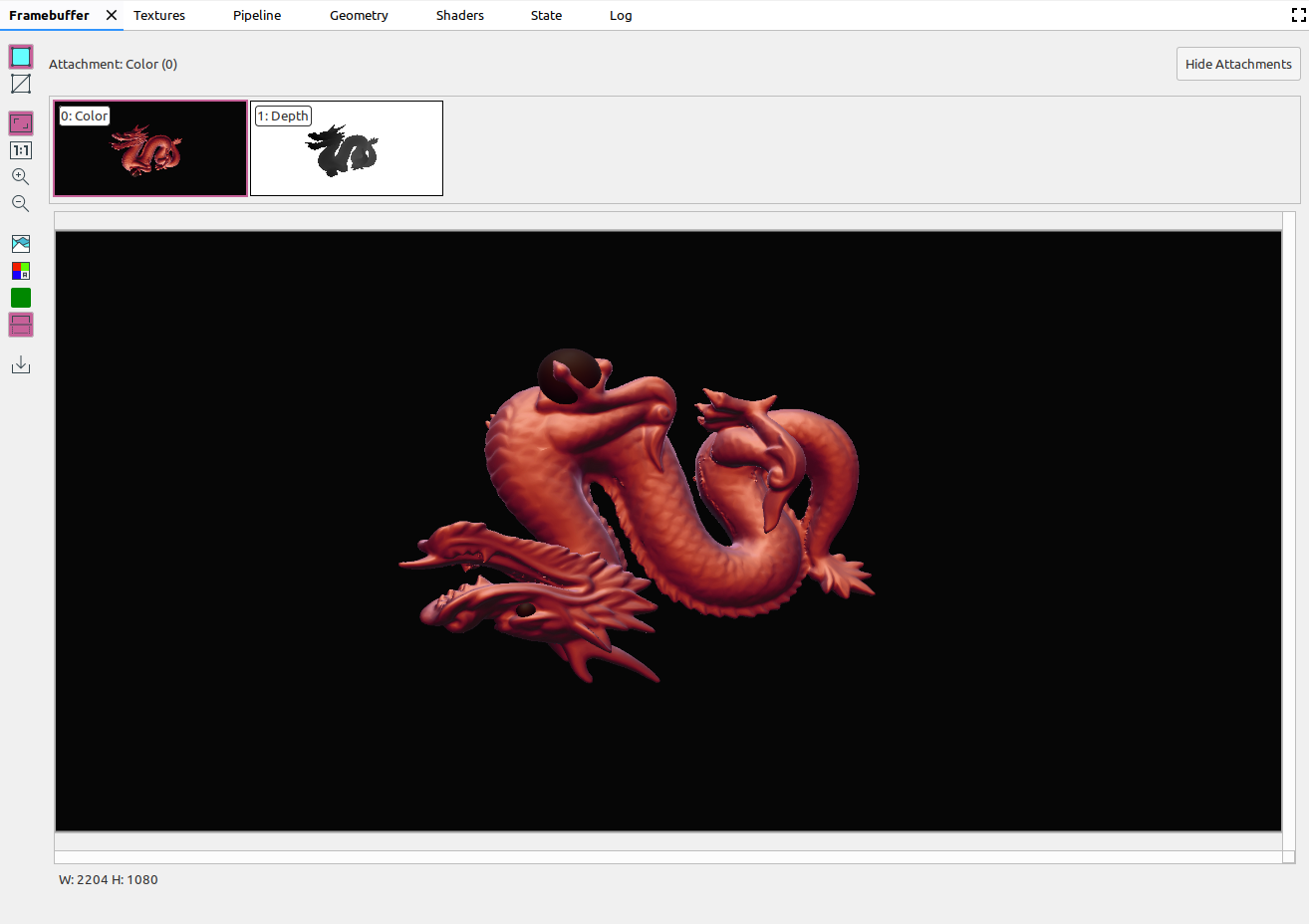
Task: Open the RGBA color channels selector
Action: (x=21, y=271)
